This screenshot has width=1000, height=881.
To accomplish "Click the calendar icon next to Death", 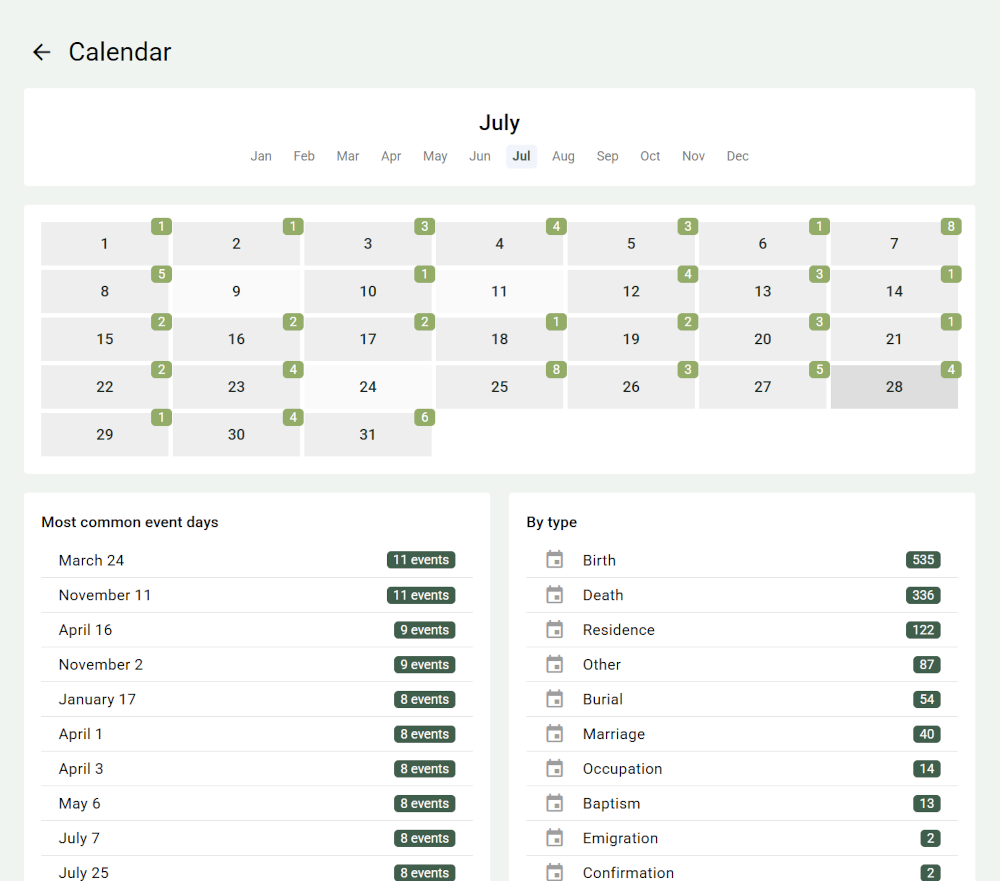I will click(555, 595).
